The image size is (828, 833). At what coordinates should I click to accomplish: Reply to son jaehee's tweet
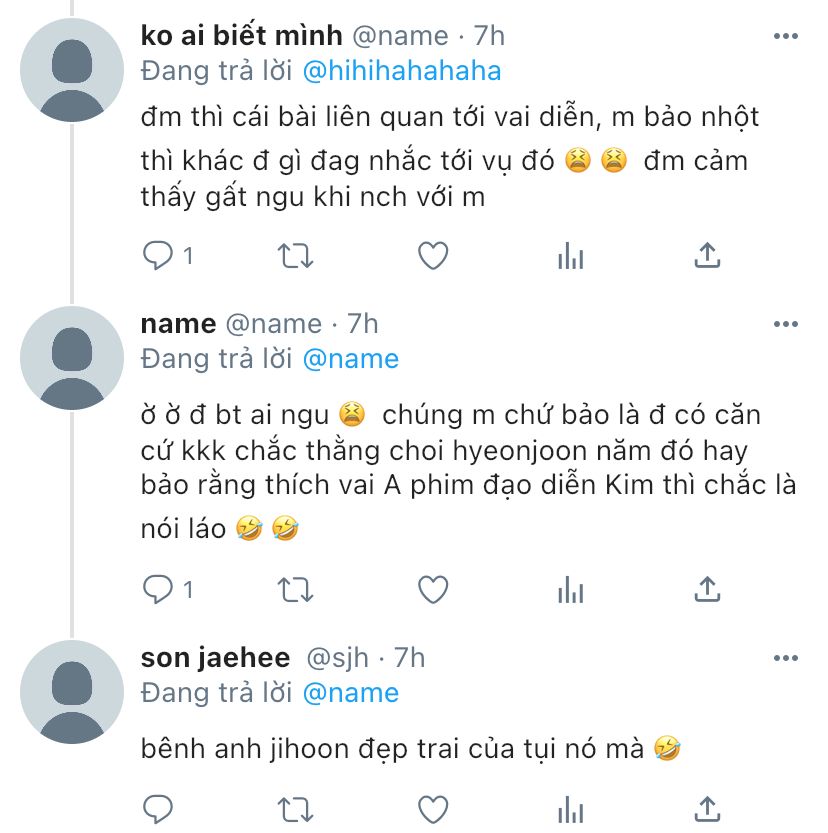click(158, 810)
